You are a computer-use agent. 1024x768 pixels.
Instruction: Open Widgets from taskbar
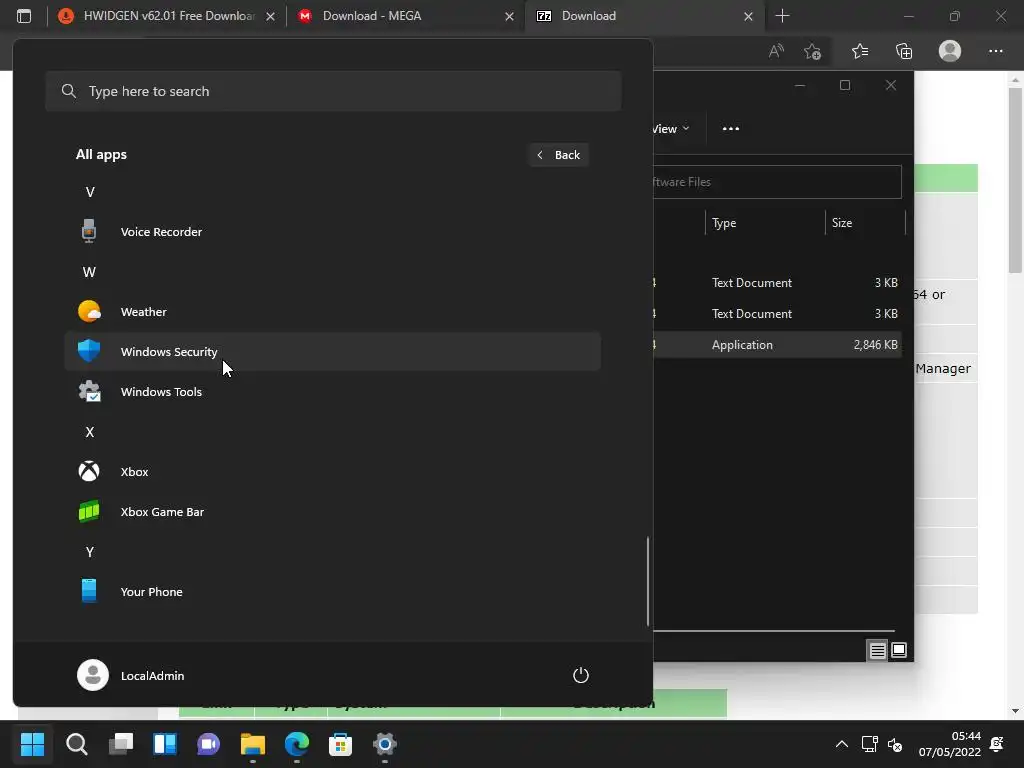coord(165,744)
